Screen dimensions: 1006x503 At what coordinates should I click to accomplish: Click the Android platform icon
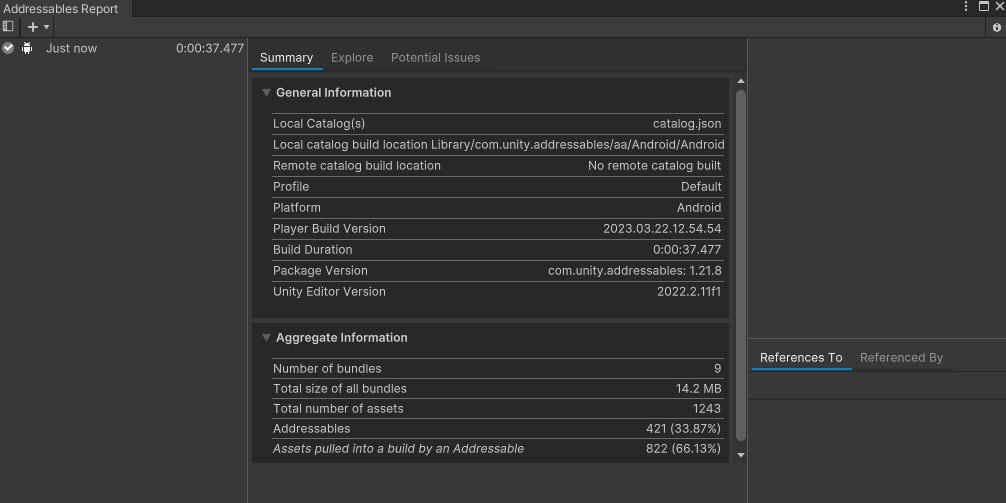[27, 48]
